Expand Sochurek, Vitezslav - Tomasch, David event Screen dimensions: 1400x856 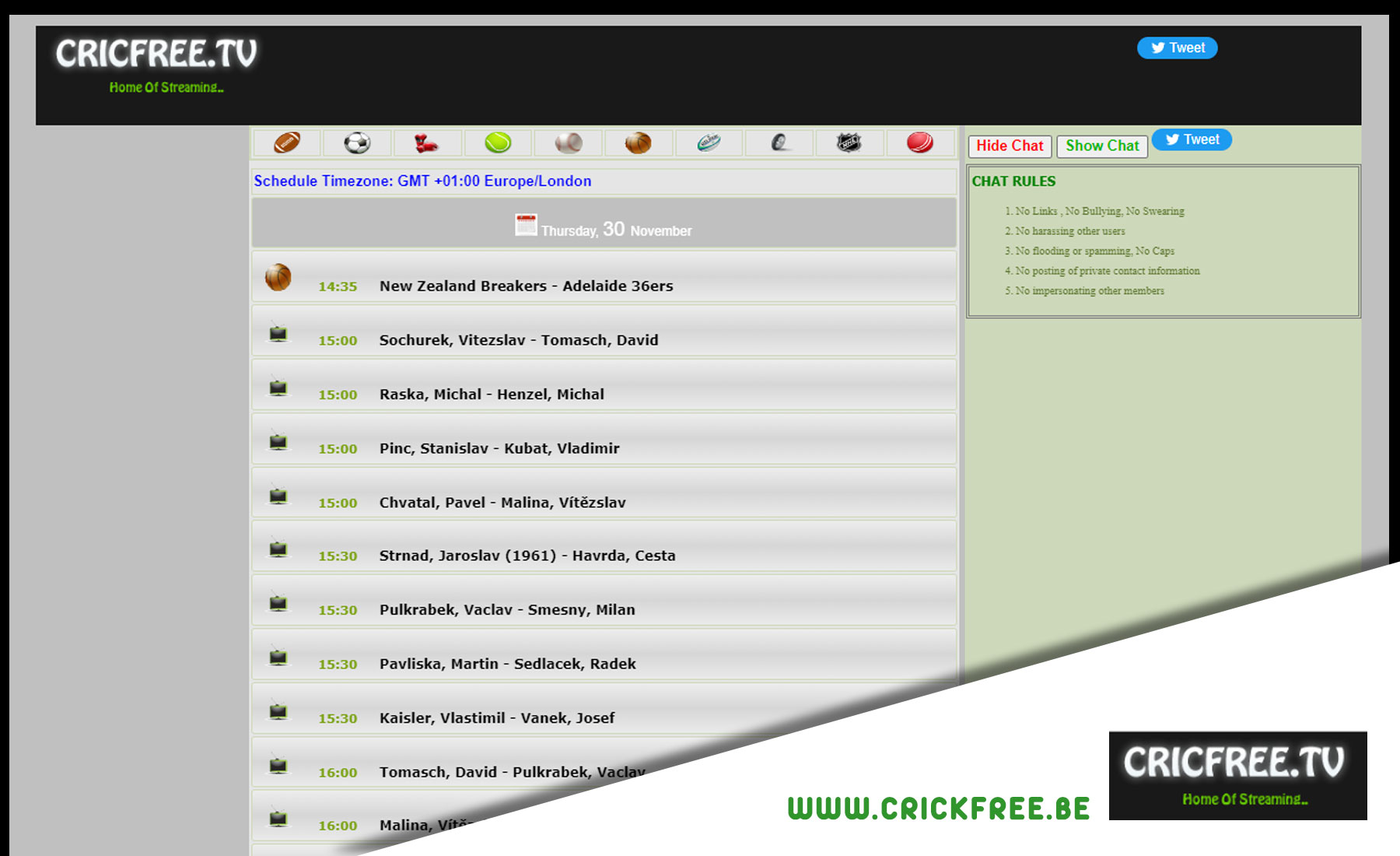[x=518, y=340]
